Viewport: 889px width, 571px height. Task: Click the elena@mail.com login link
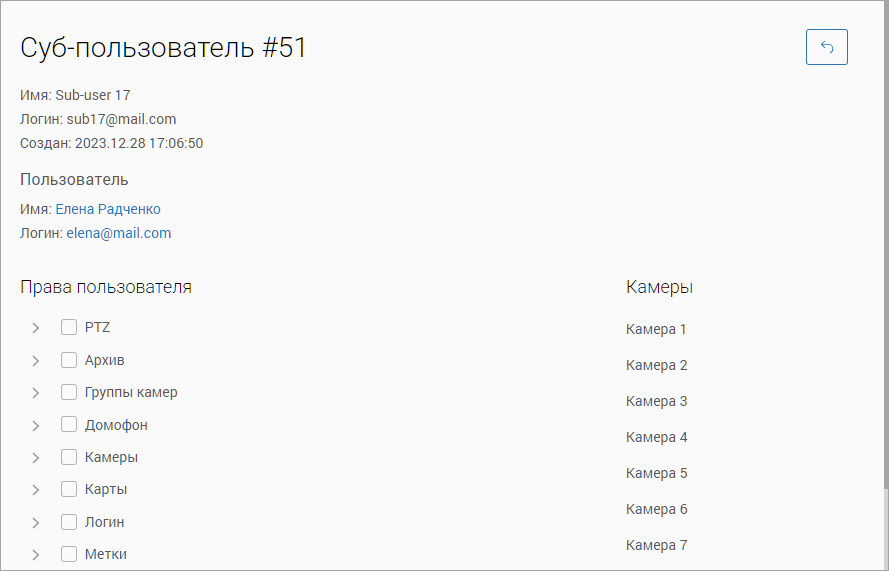119,233
